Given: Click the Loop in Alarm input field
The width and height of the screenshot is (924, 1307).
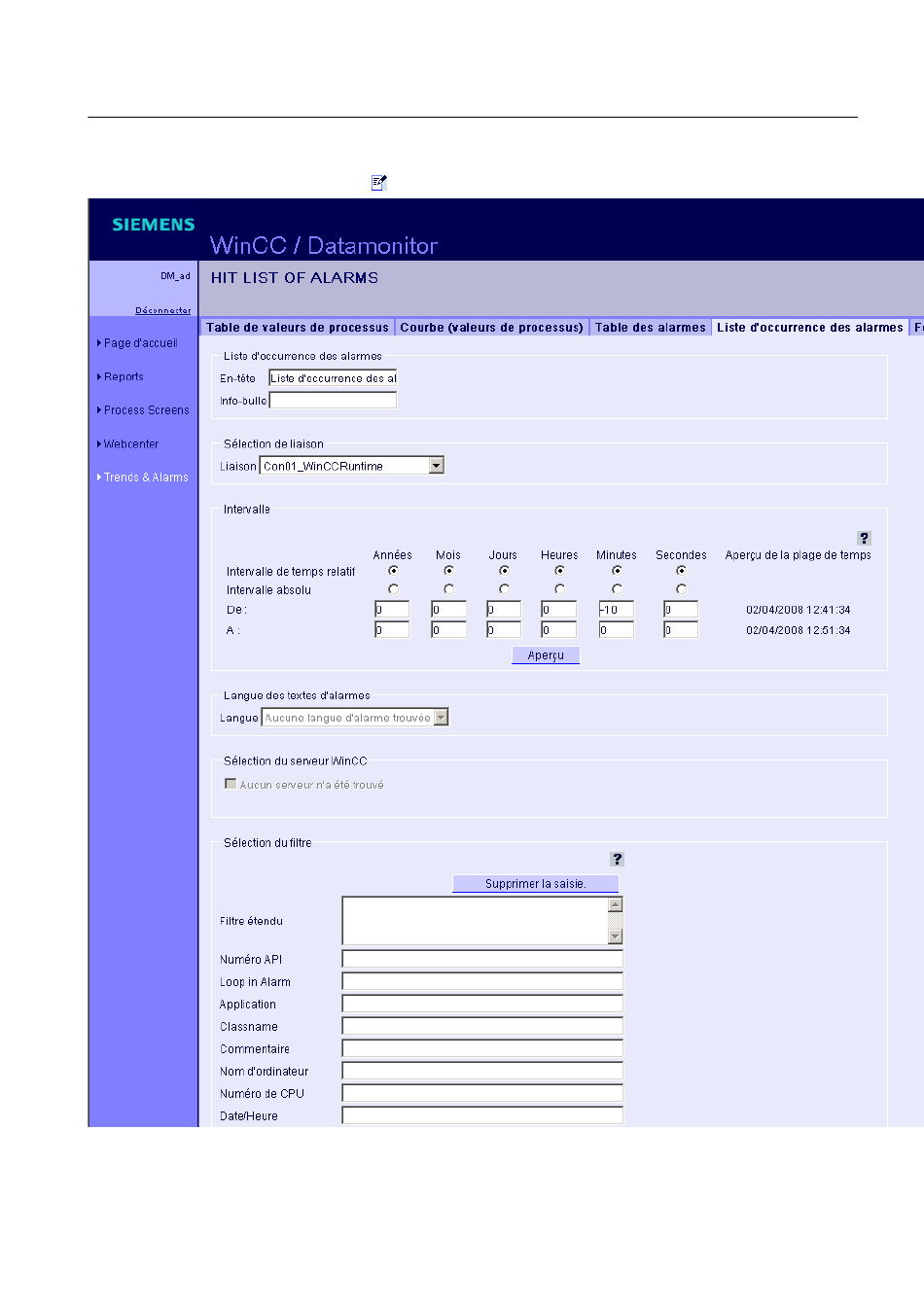Looking at the screenshot, I should pyautogui.click(x=482, y=981).
